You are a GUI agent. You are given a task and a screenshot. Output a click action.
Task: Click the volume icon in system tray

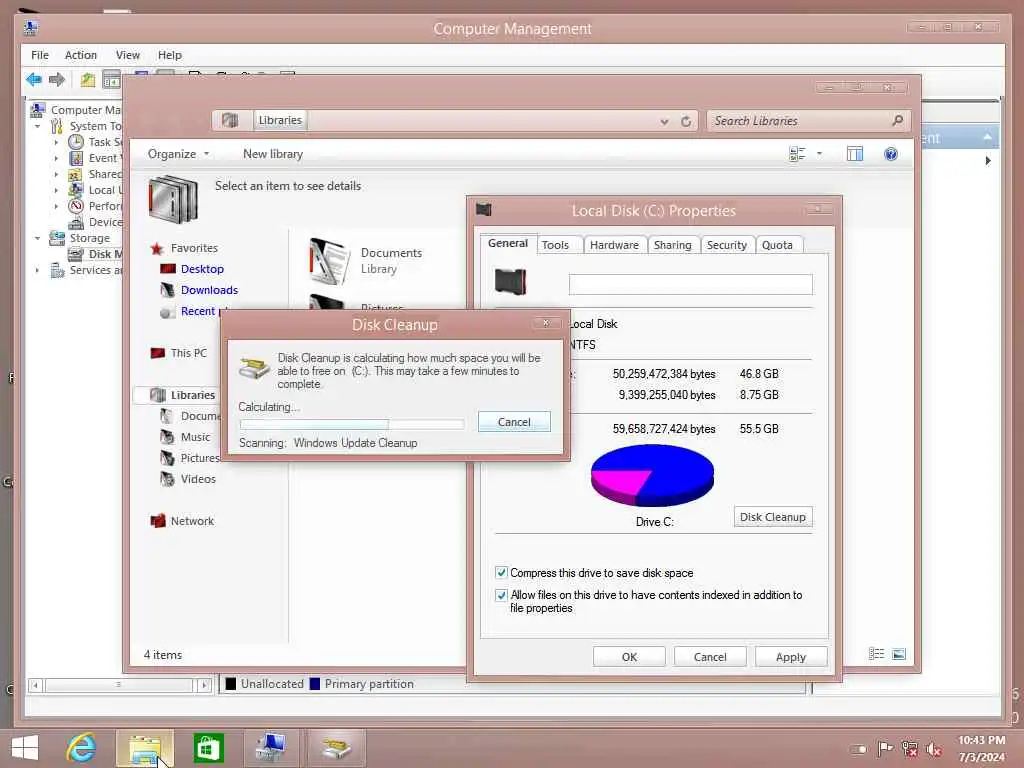point(934,749)
